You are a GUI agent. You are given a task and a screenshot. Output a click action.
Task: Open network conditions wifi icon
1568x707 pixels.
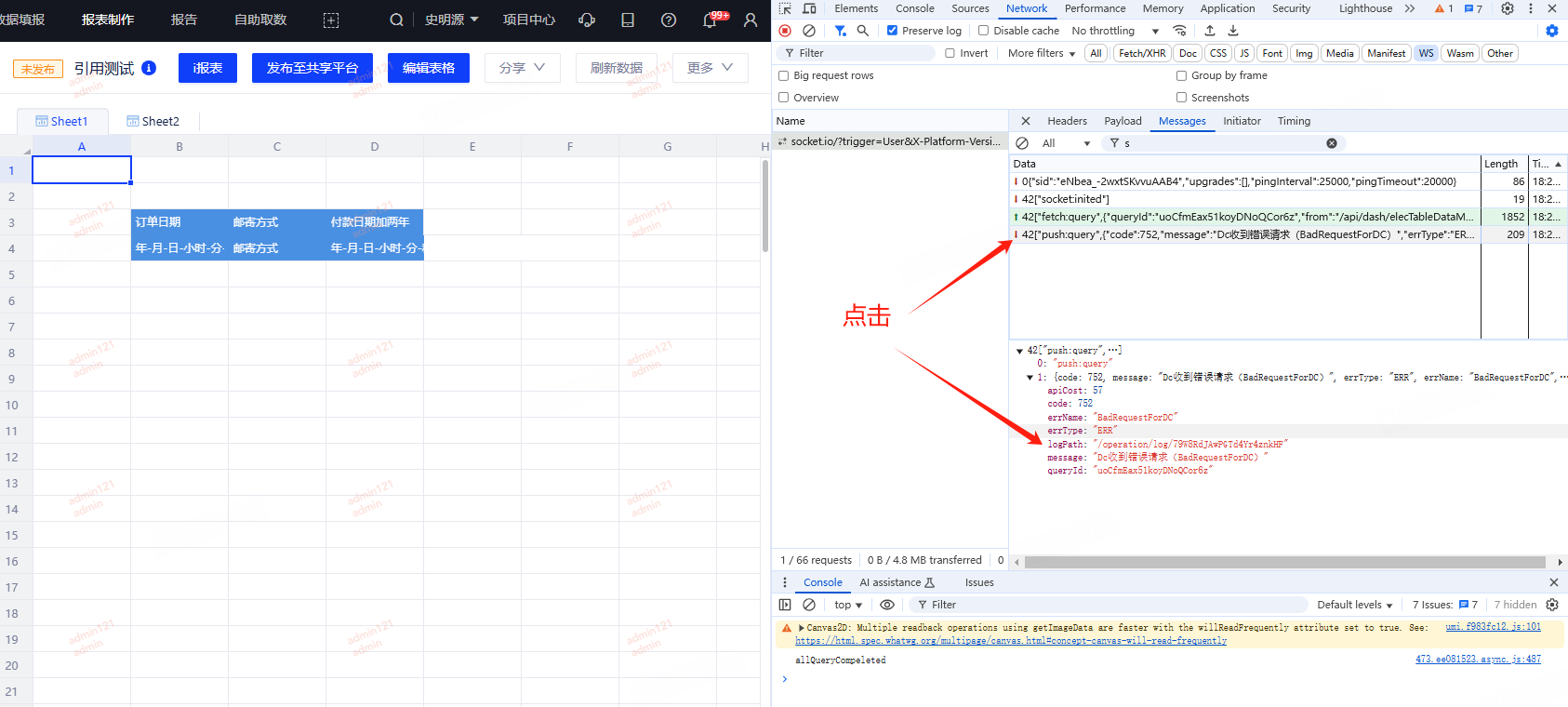tap(1179, 31)
